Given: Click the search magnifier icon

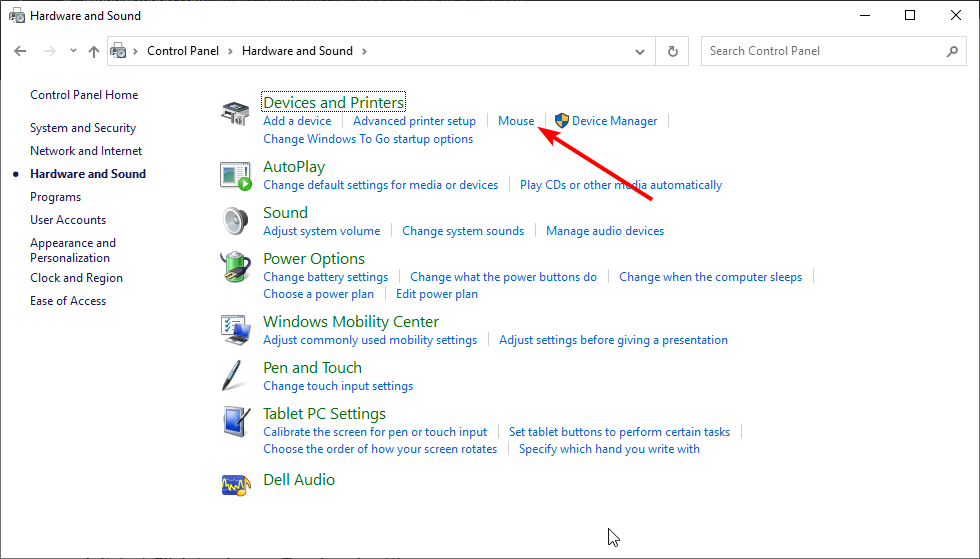Looking at the screenshot, I should [x=952, y=51].
